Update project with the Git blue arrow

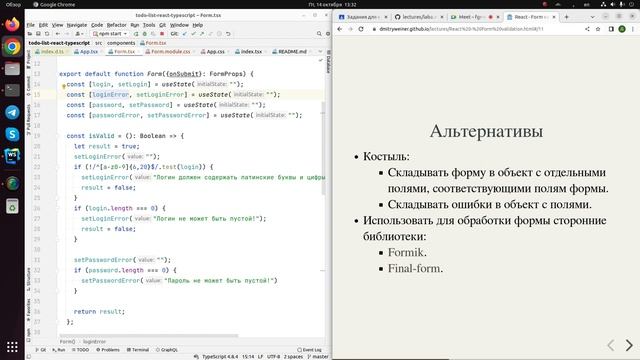(184, 34)
